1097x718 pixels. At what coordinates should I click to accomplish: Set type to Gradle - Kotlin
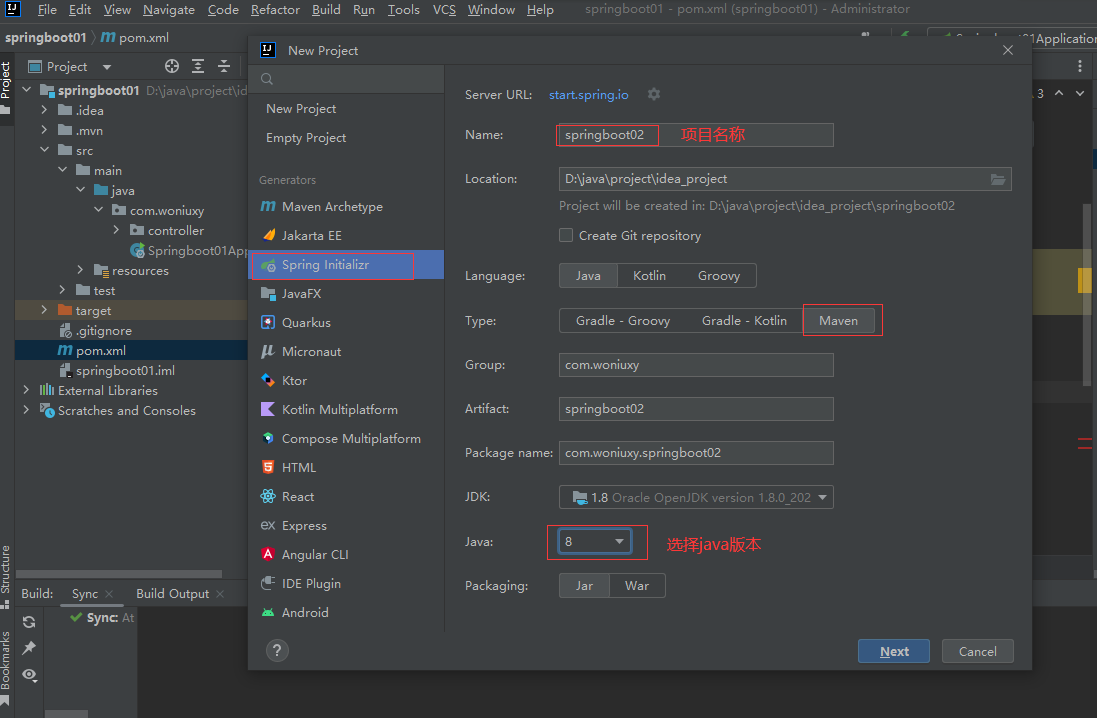(x=744, y=321)
